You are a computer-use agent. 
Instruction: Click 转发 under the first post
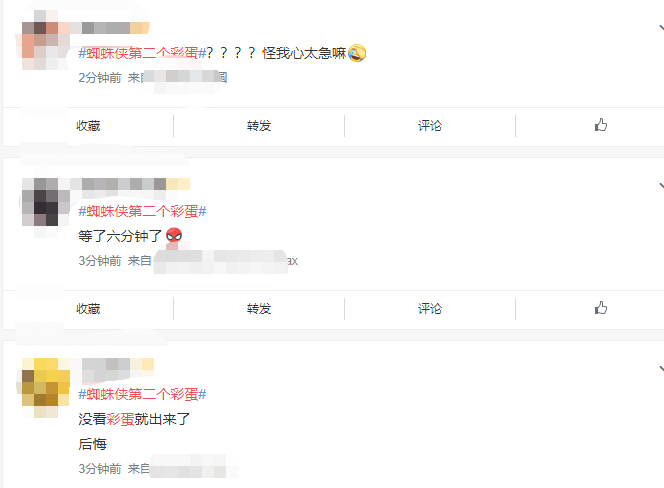[259, 126]
